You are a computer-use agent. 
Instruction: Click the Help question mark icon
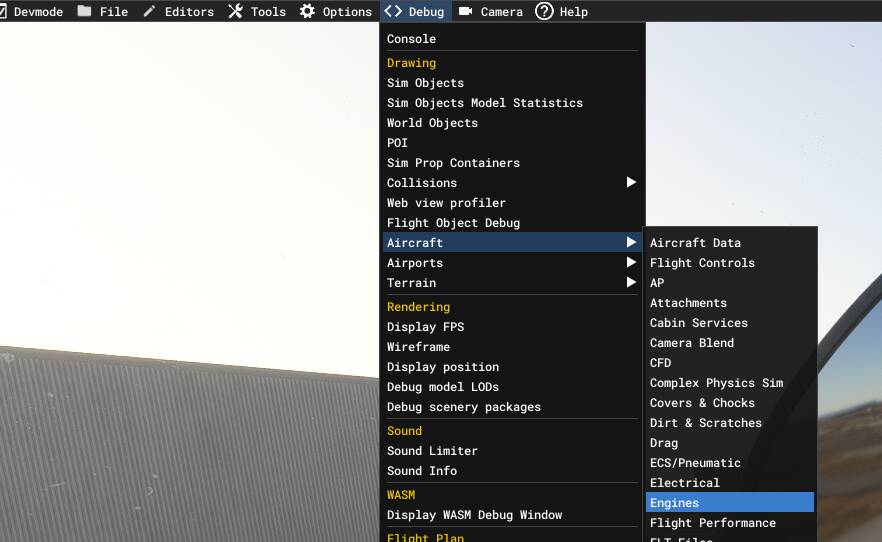(x=544, y=11)
